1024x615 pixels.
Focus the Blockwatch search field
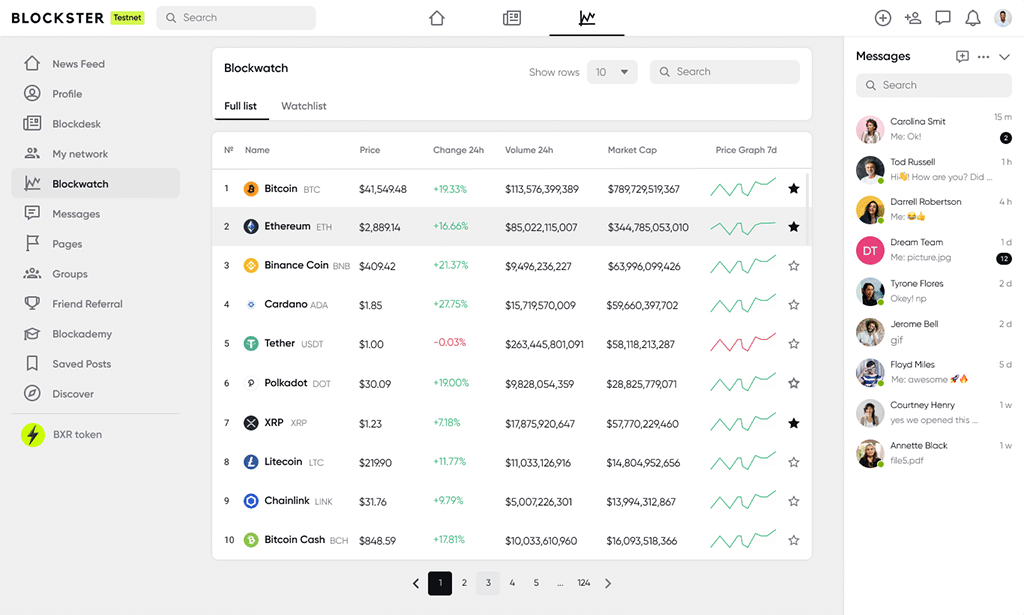pos(724,72)
